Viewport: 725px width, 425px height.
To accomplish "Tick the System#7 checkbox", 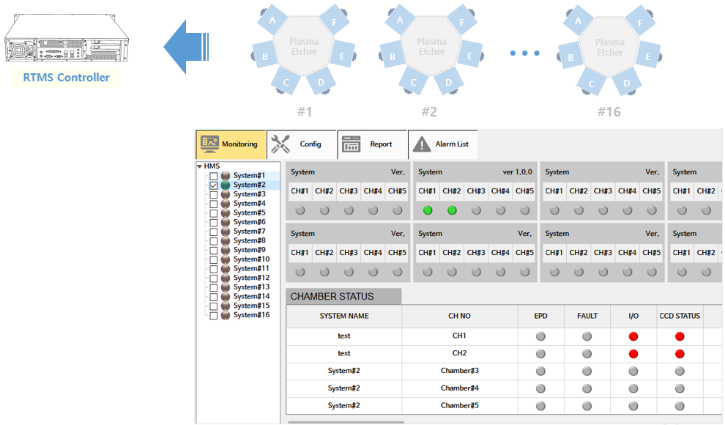I will [214, 231].
